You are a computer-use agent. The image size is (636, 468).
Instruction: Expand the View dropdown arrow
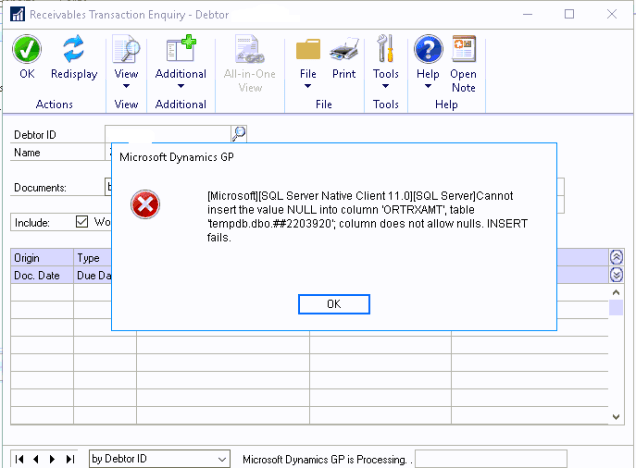point(126,86)
